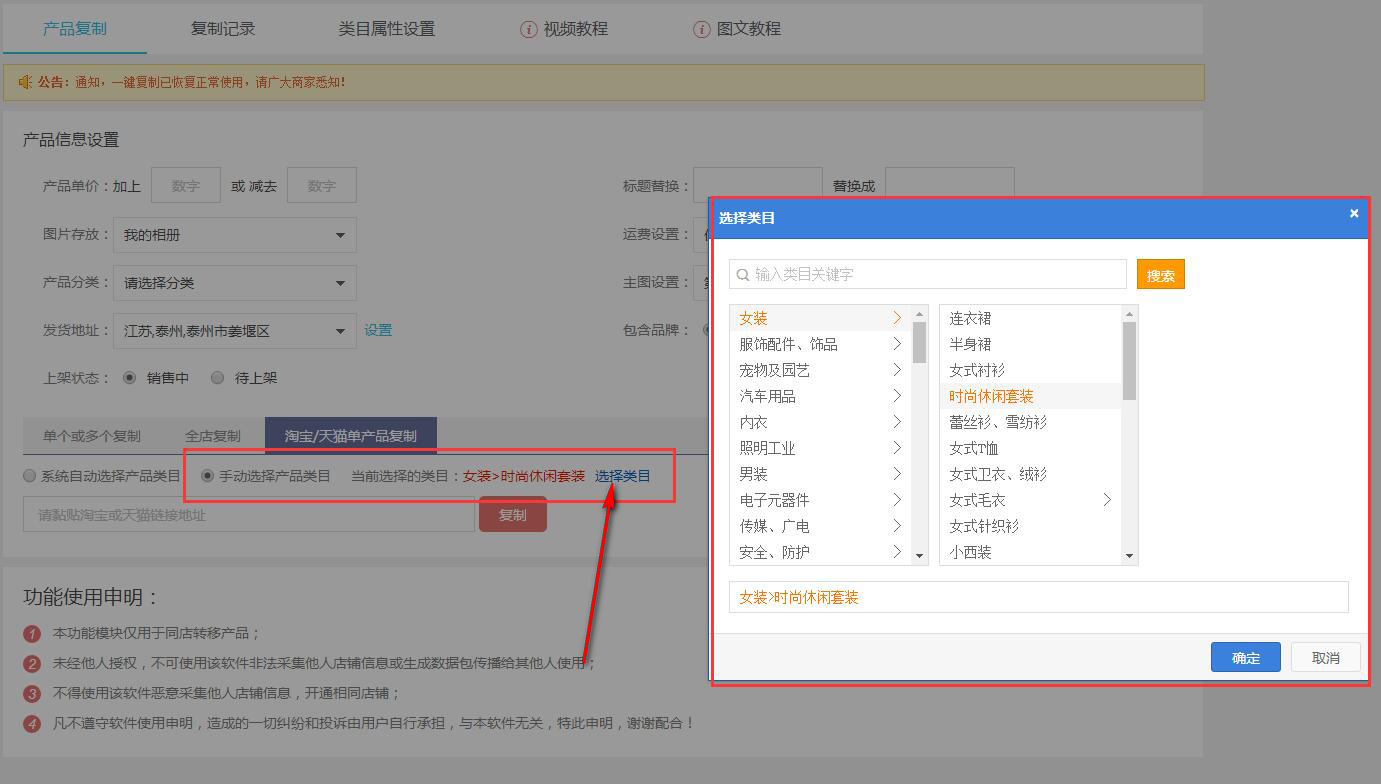Choose 连衣裙 subcategory
Screen dimensions: 1381x784
pos(1031,318)
